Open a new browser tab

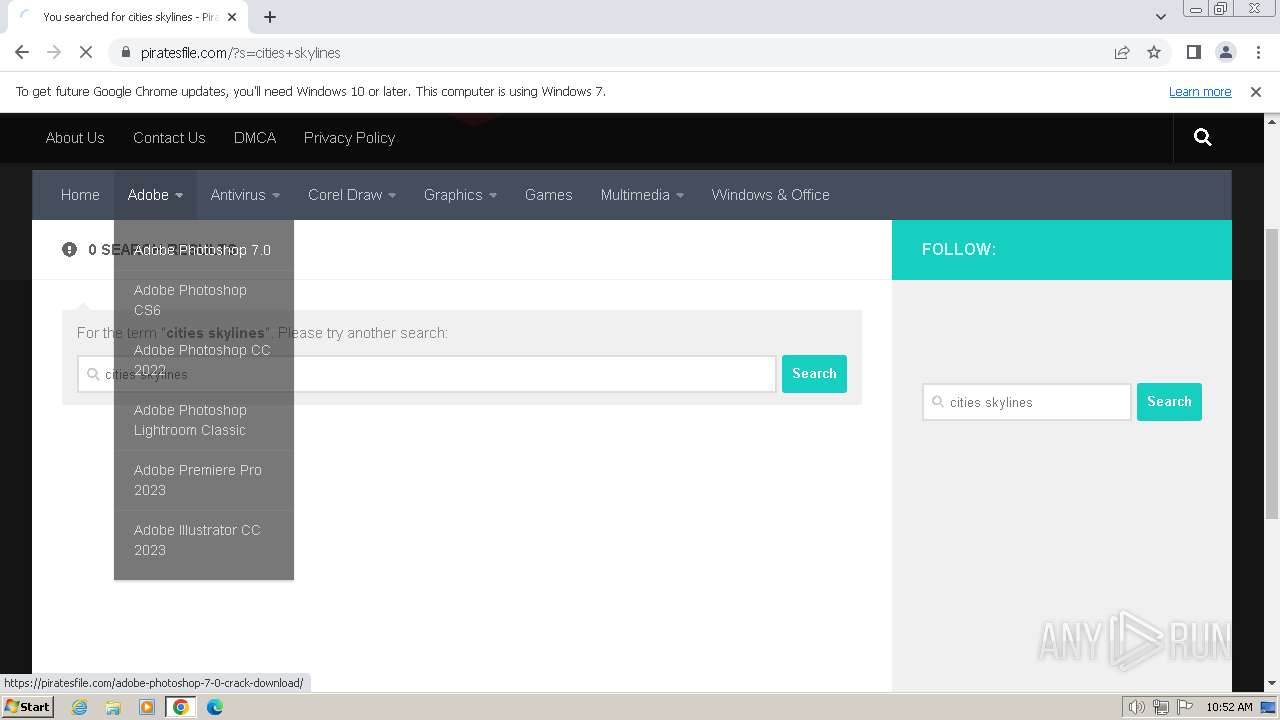[270, 17]
